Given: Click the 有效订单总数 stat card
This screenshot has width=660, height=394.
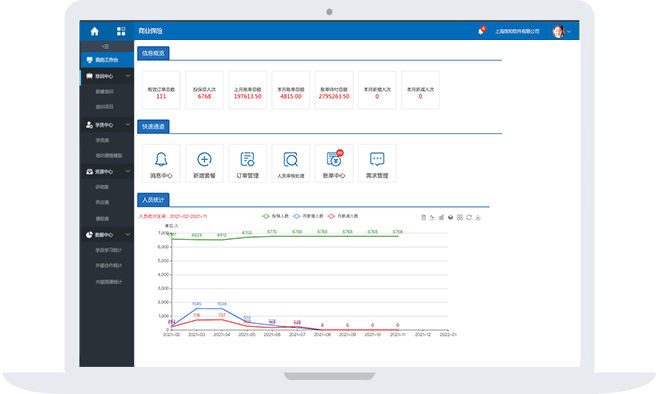Looking at the screenshot, I should [161, 90].
